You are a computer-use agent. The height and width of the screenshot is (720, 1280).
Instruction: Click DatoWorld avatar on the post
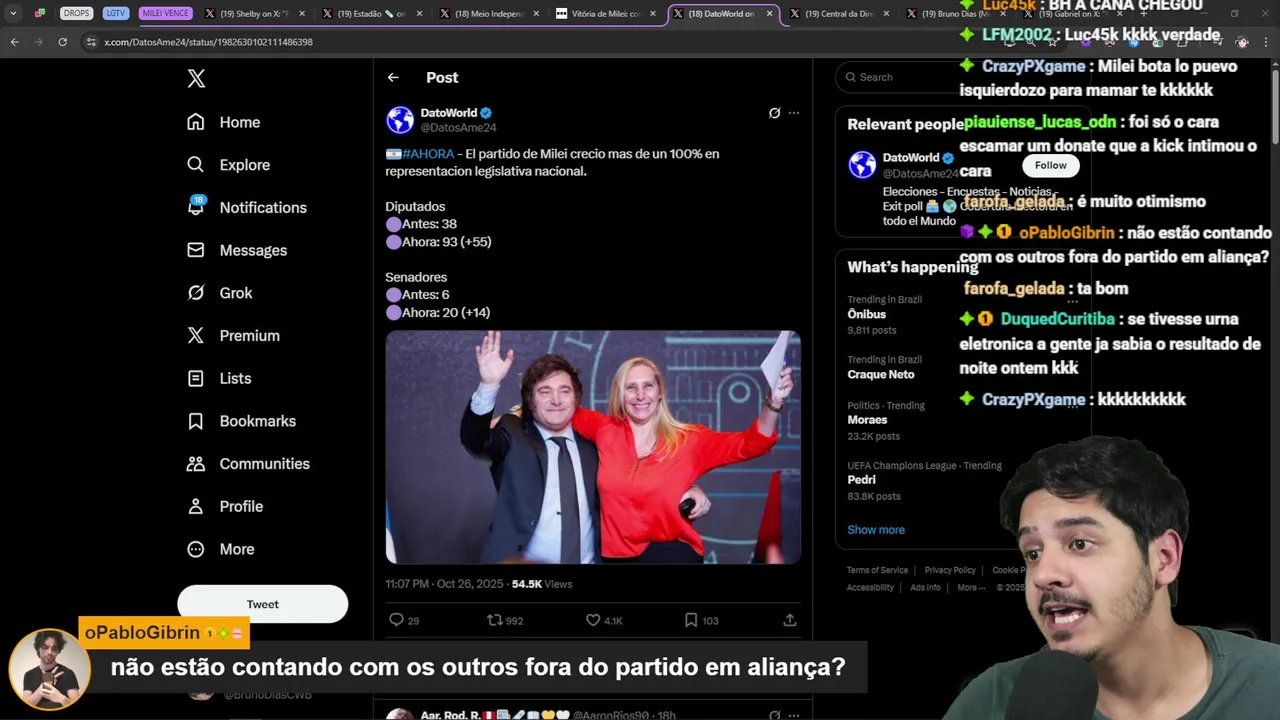(400, 120)
